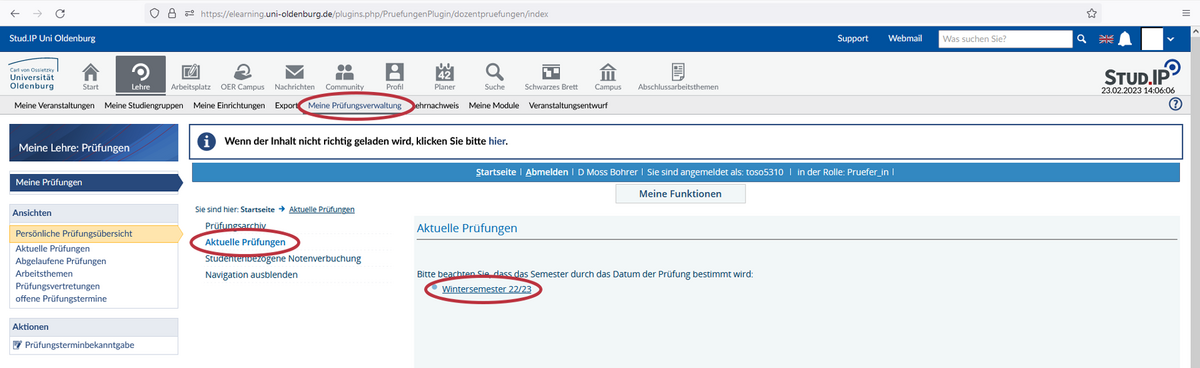1200x368 pixels.
Task: Click the Universität Oldenburg logo
Action: (x=32, y=75)
